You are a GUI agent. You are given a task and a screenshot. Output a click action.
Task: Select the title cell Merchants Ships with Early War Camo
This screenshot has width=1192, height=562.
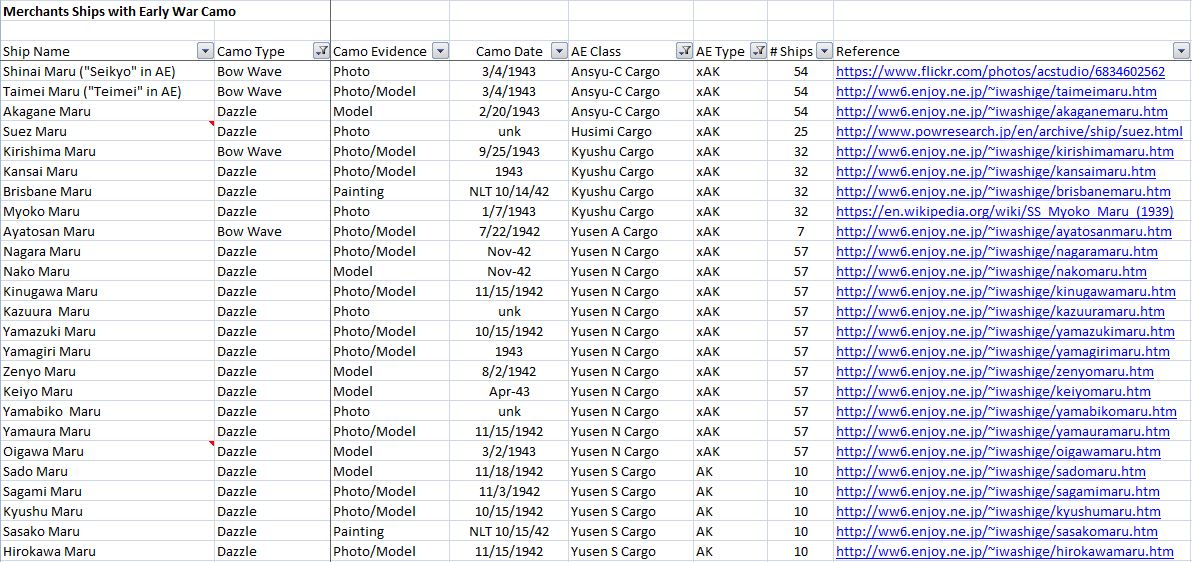(120, 11)
